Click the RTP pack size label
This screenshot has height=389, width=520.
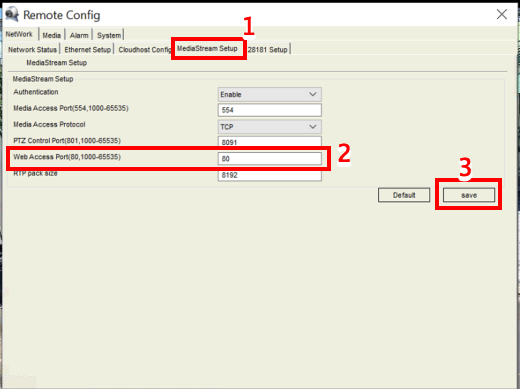coord(35,173)
